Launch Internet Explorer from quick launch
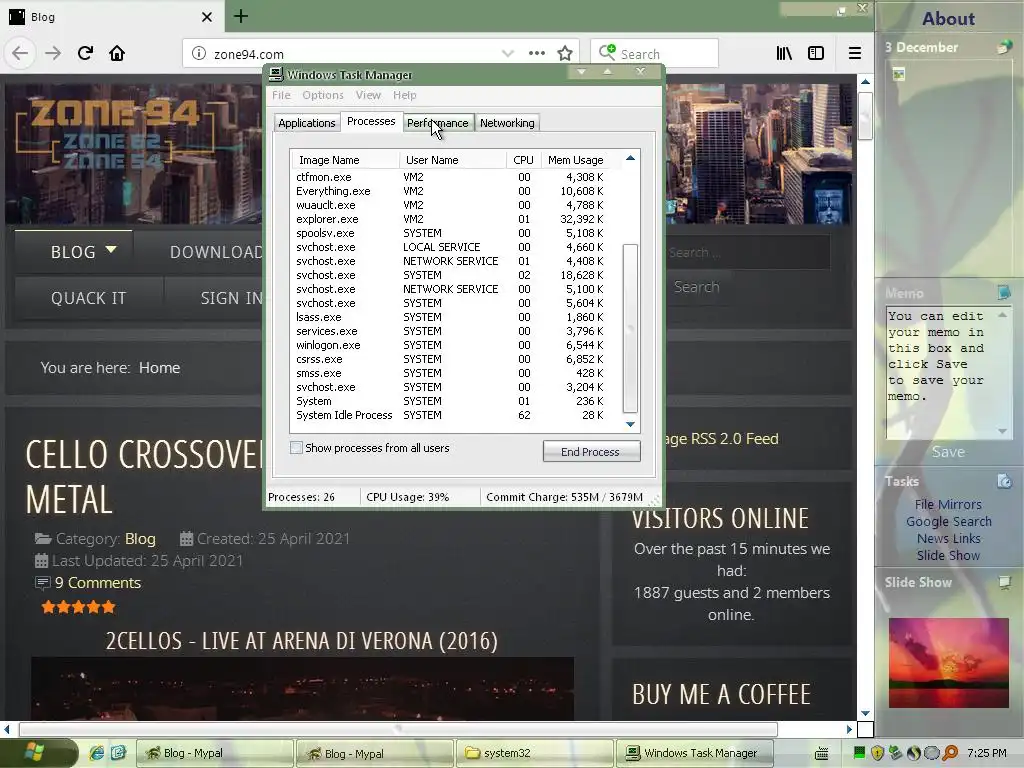Viewport: 1024px width, 768px height. (97, 753)
